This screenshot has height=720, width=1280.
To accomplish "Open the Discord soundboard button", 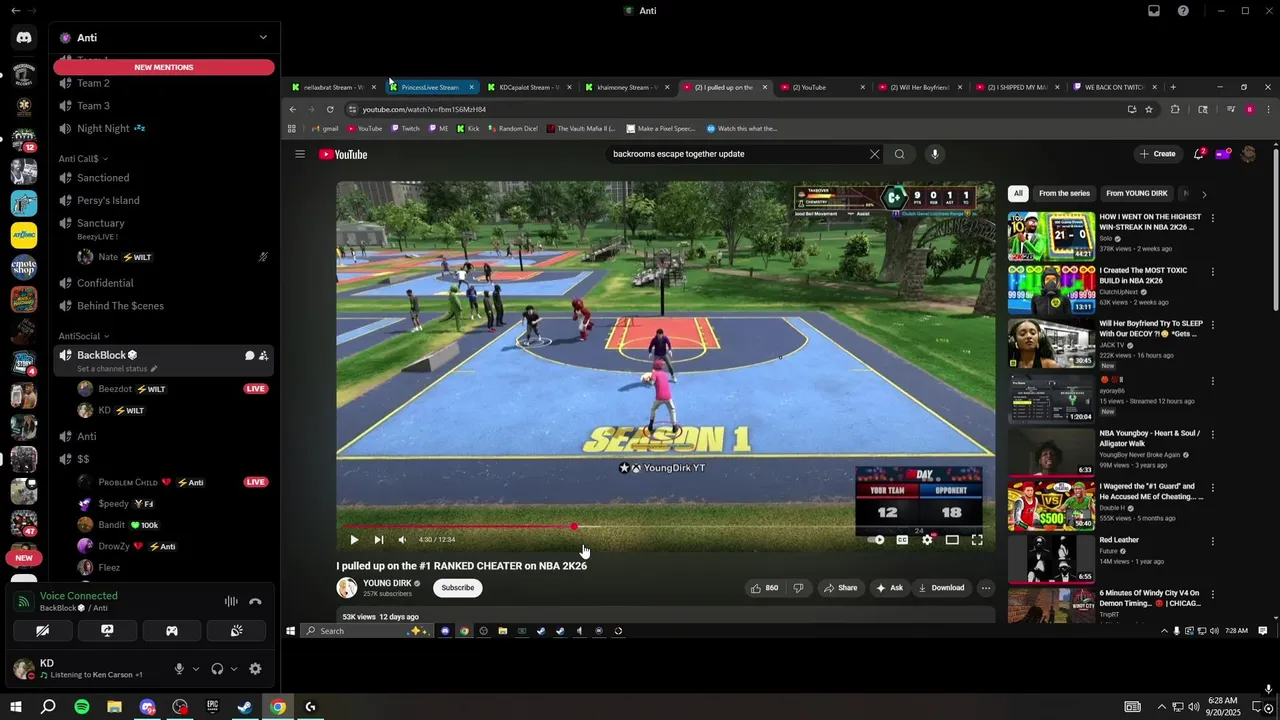I will coord(237,631).
